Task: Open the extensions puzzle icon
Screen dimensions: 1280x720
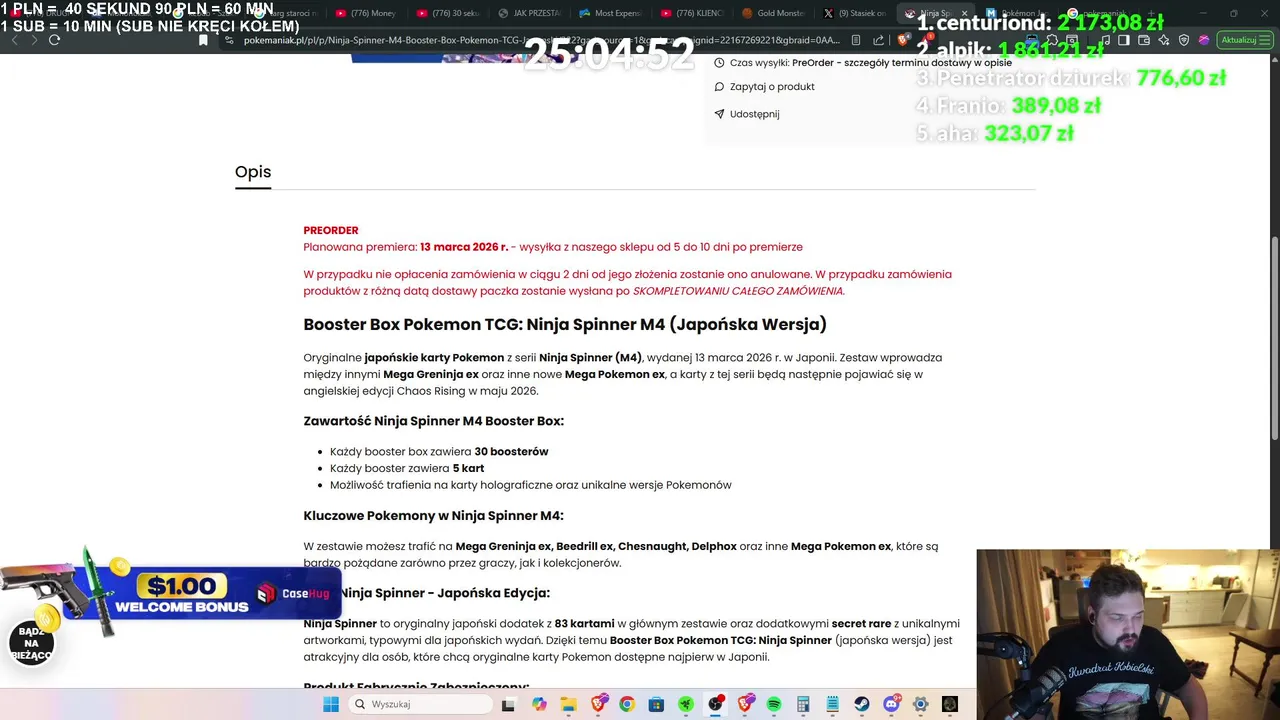Action: (1052, 40)
